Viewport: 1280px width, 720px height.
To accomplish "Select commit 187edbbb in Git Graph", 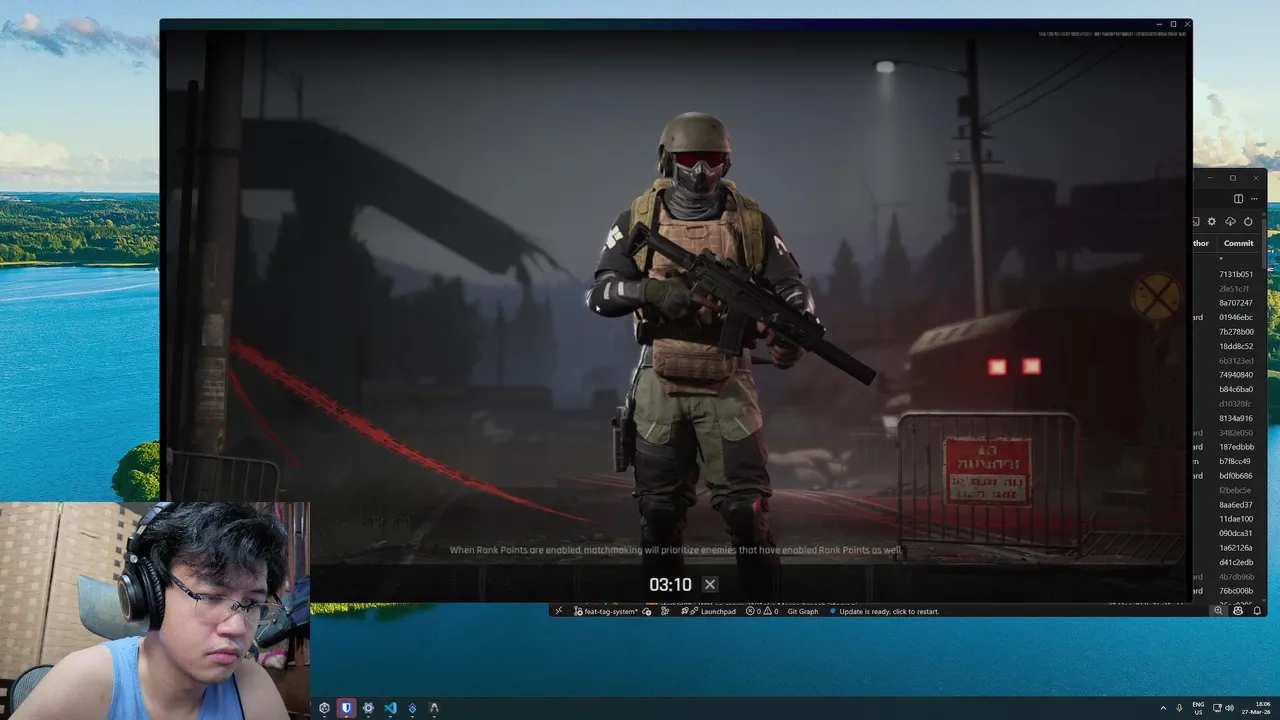I will [1236, 447].
